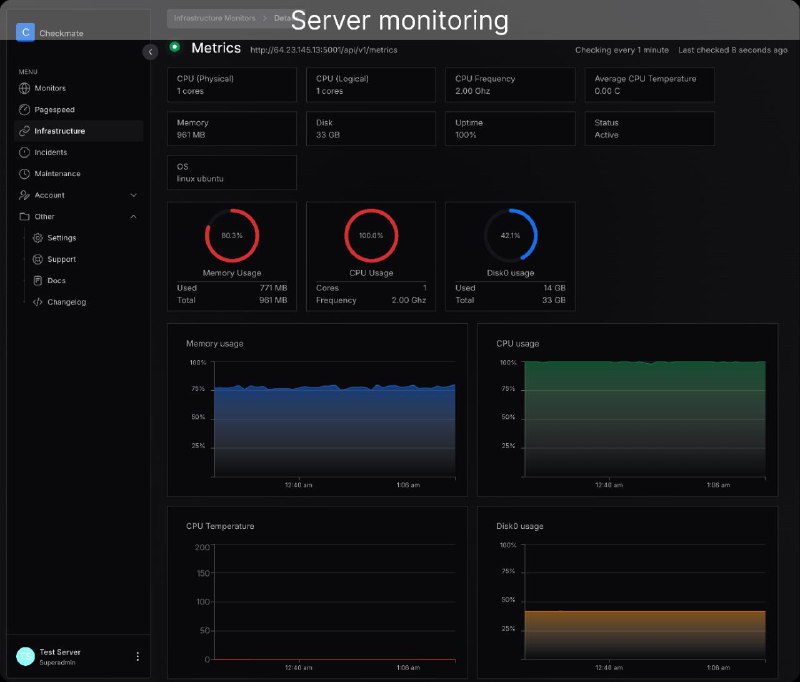
Task: Click the TS user avatar
Action: (25, 656)
